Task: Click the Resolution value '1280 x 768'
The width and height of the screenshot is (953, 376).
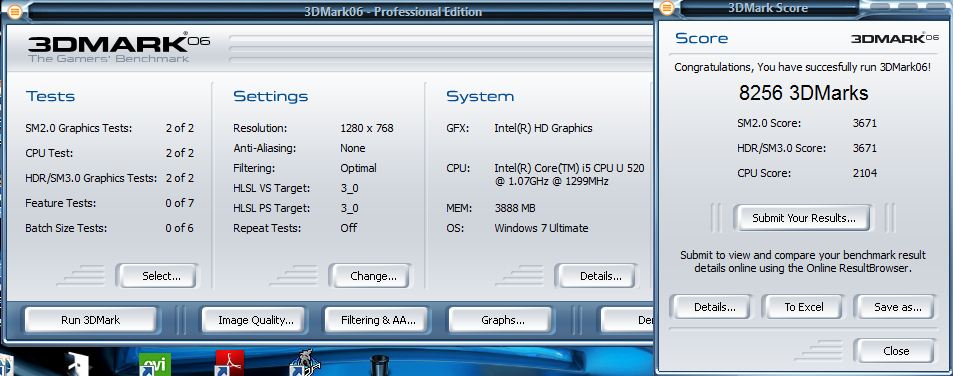Action: [366, 128]
